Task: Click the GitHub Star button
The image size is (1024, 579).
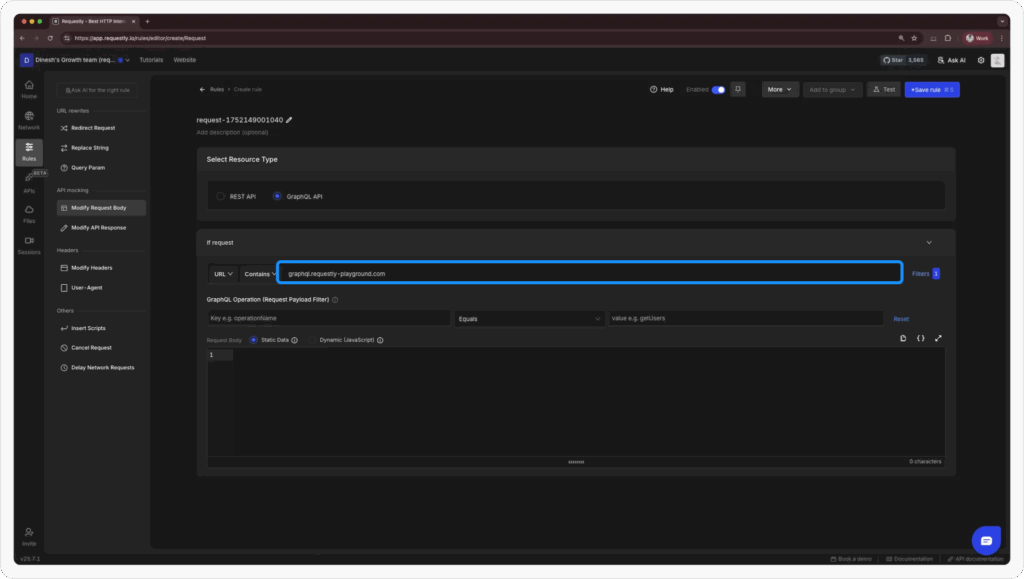Action: click(x=904, y=60)
